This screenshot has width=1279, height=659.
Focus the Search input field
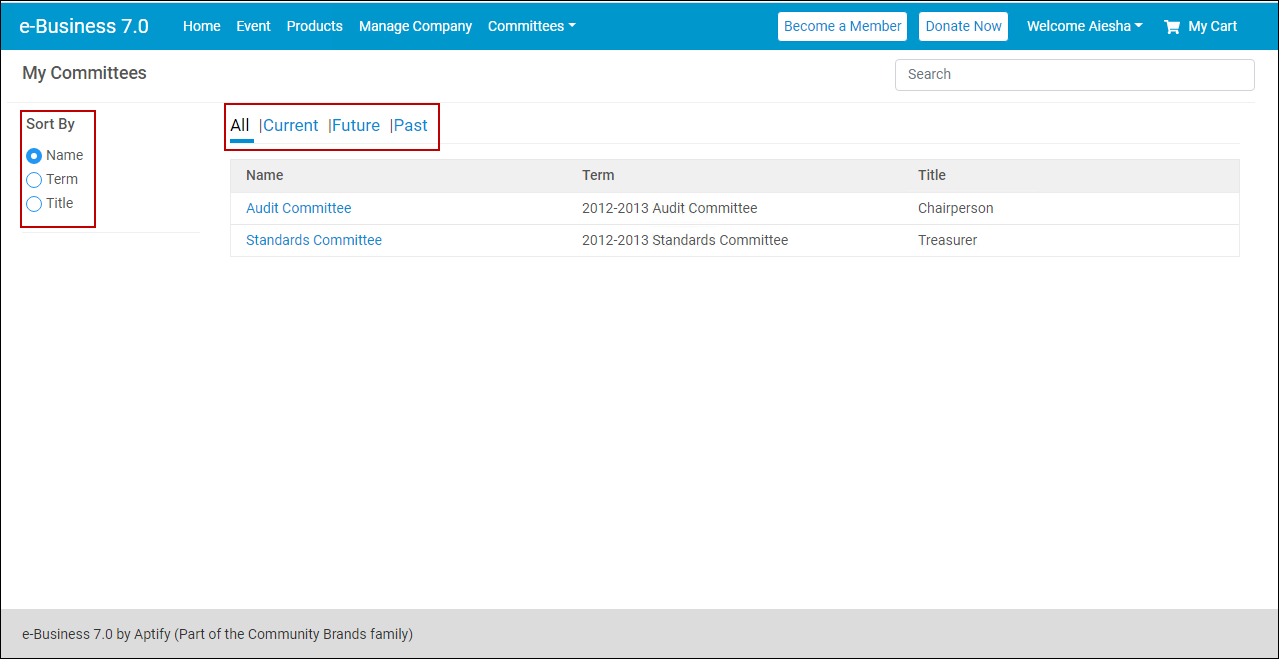click(x=1074, y=74)
